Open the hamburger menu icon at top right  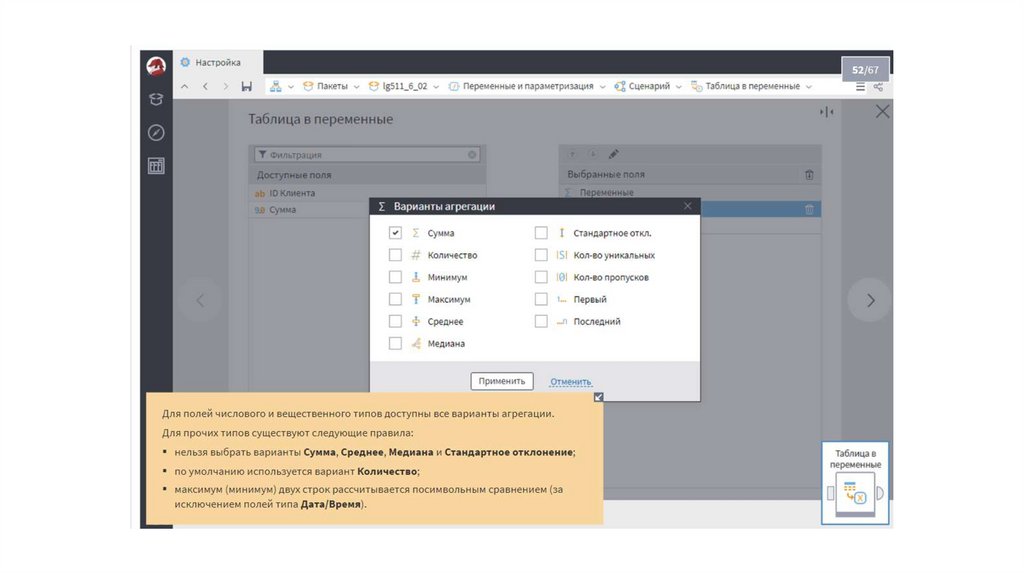point(860,87)
